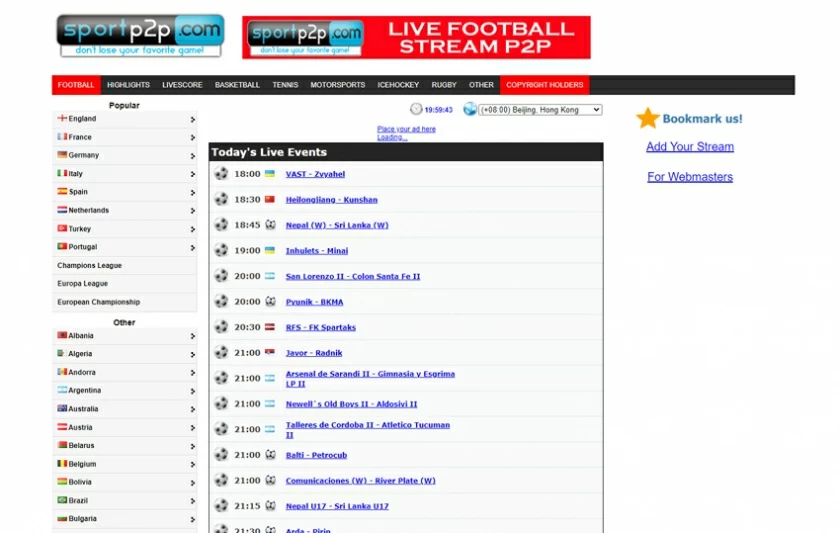Expand the Netherlands submenu arrow
Screen dimensions: 840x533
click(192, 211)
